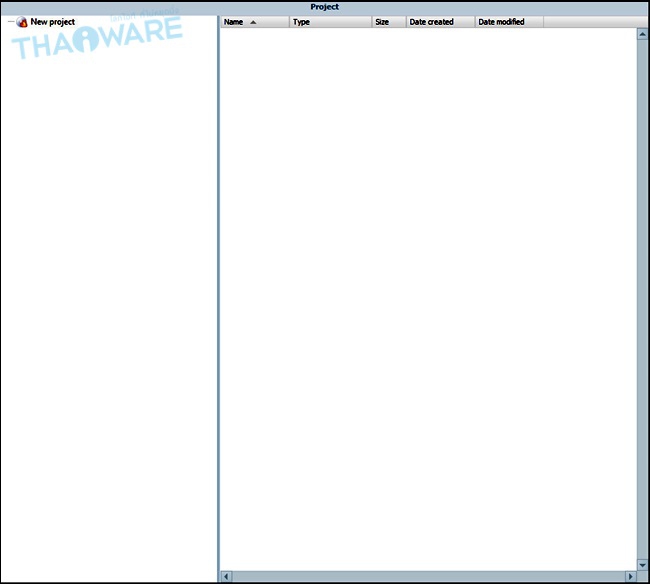The width and height of the screenshot is (650, 584).
Task: Click the vertical scrollbar up arrow
Action: tap(643, 34)
